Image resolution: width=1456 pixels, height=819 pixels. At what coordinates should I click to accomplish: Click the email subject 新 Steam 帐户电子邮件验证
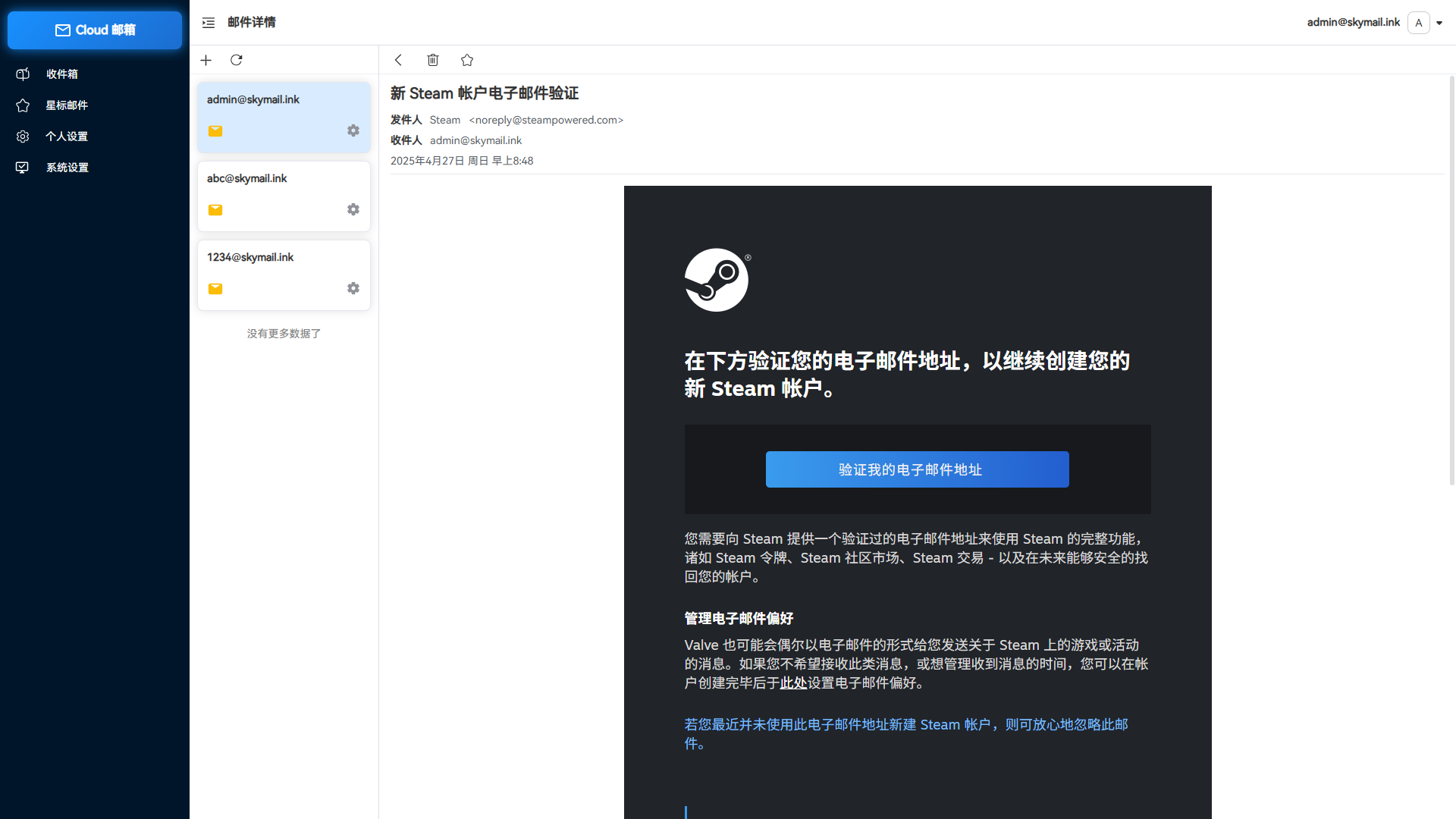pos(485,93)
